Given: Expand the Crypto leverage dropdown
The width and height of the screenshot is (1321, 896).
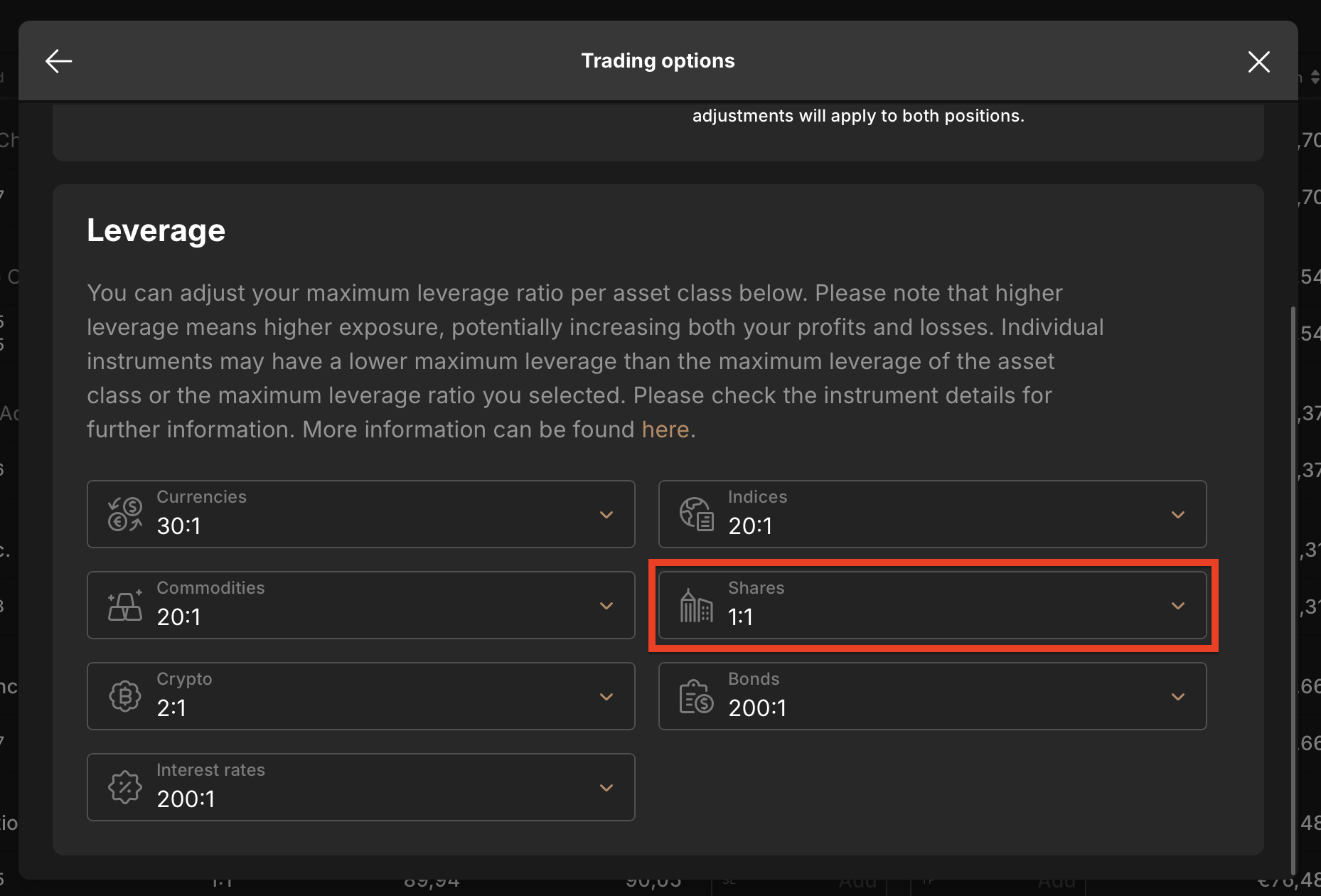Looking at the screenshot, I should pos(606,696).
